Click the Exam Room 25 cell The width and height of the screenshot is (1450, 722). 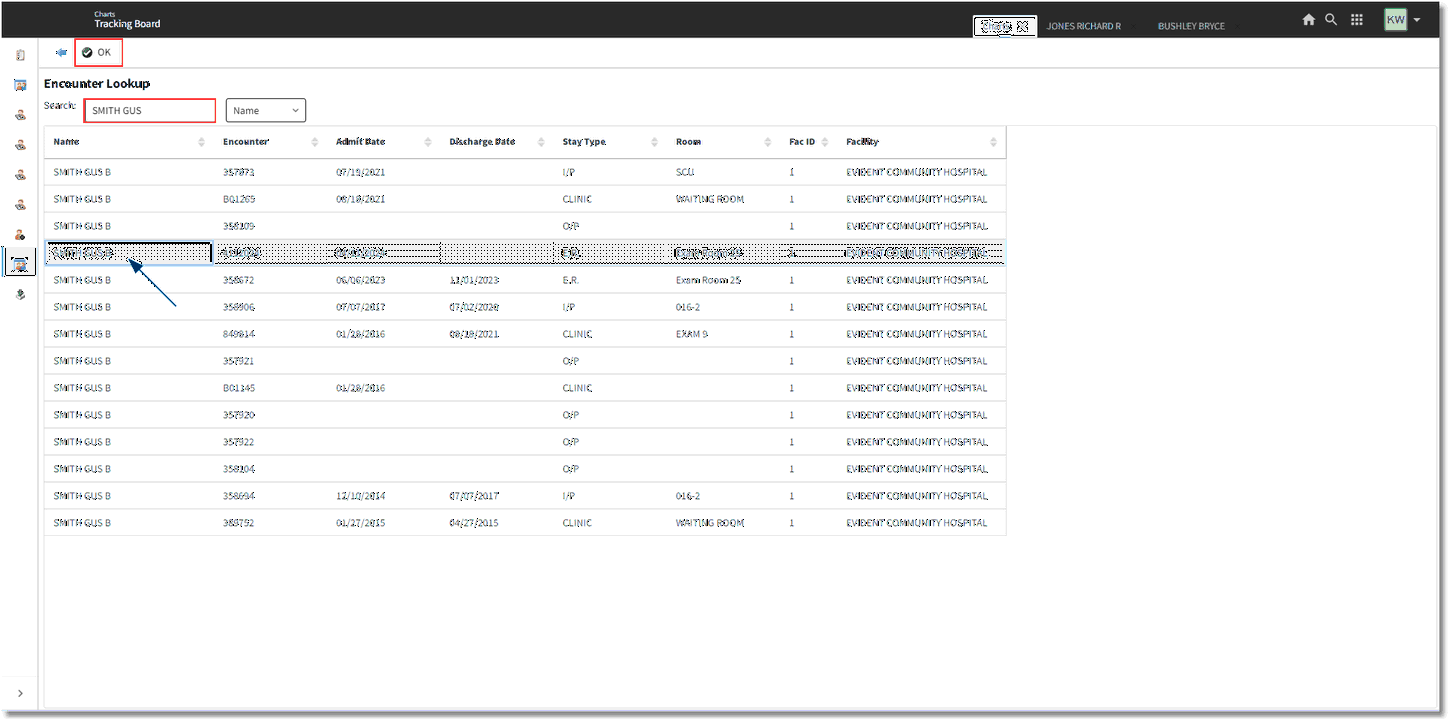click(x=709, y=280)
